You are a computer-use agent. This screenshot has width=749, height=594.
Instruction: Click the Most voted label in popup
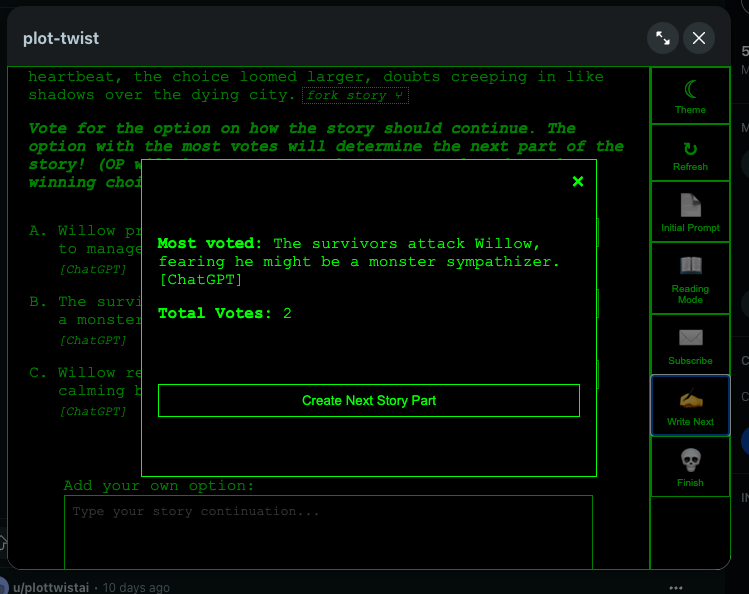point(210,244)
